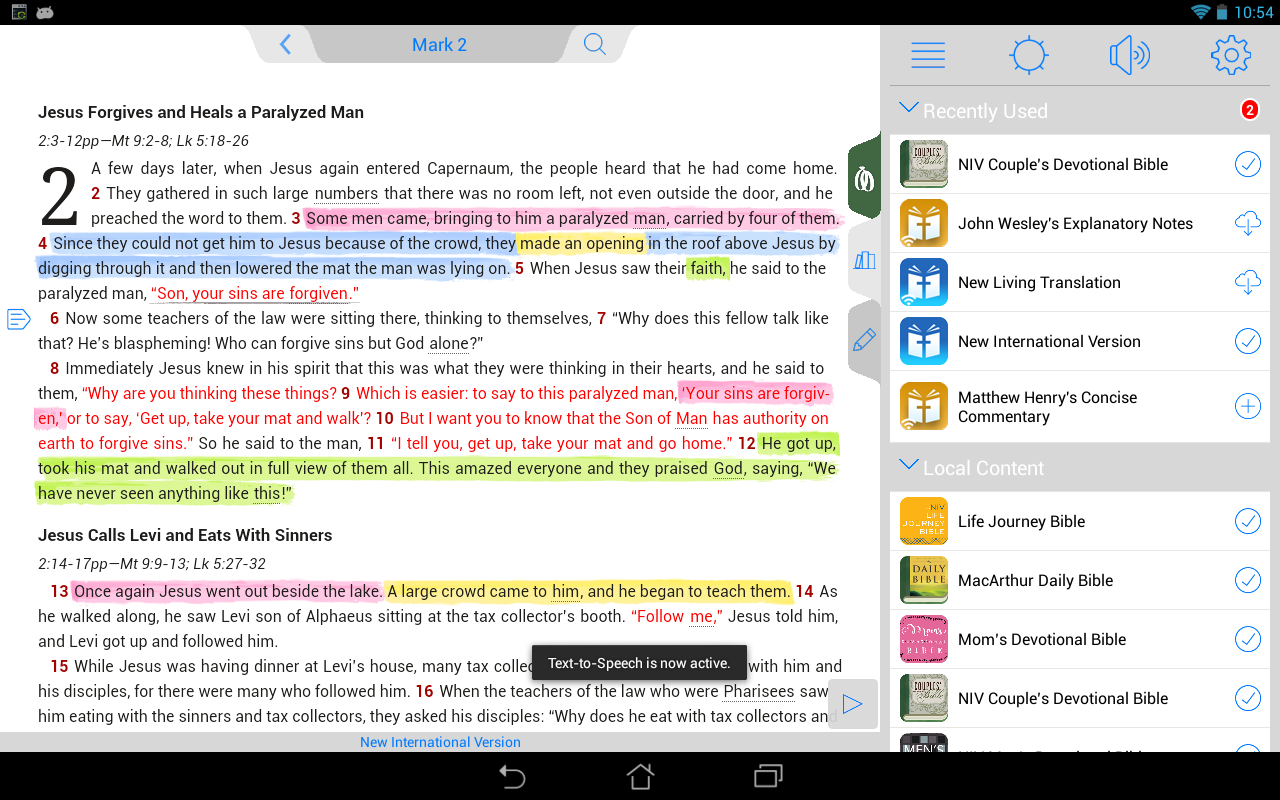Tap the battery status icon
This screenshot has width=1280, height=800.
pos(1221,12)
